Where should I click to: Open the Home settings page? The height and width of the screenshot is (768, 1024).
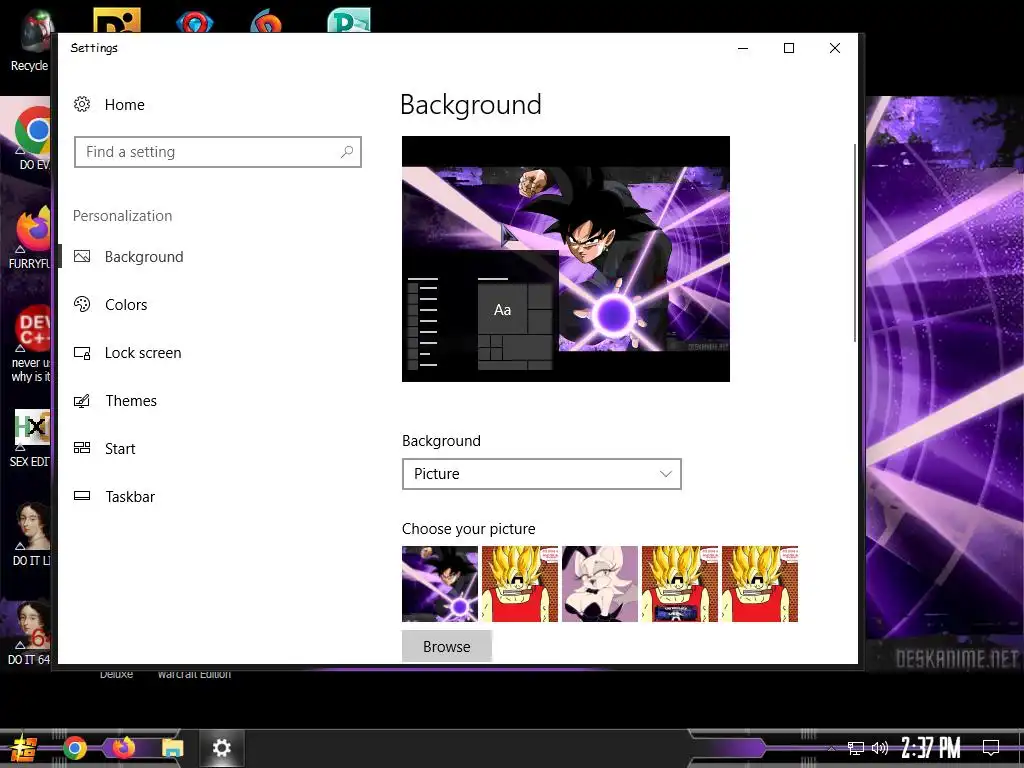pos(124,104)
